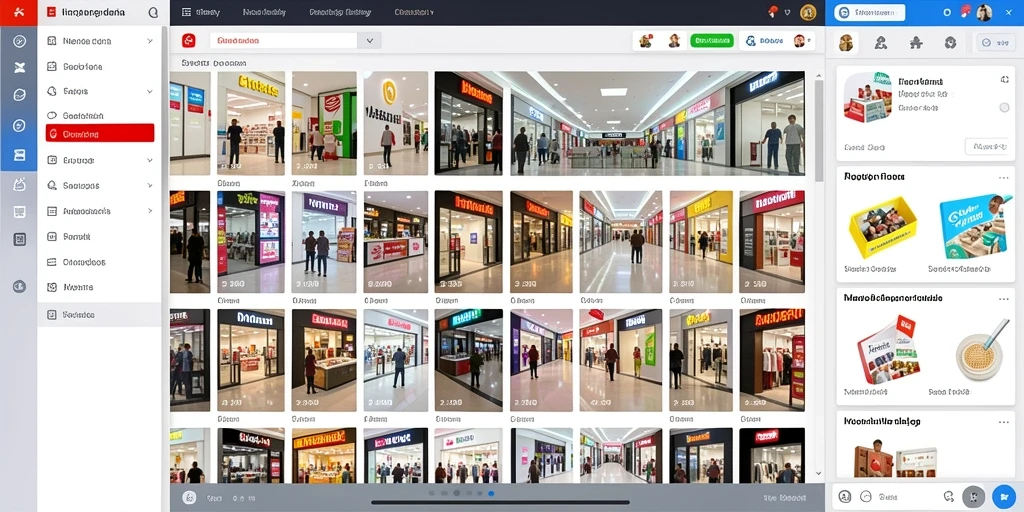Select the highlighted stacked-bars icon in the blue rail
The width and height of the screenshot is (1024, 512).
19,155
